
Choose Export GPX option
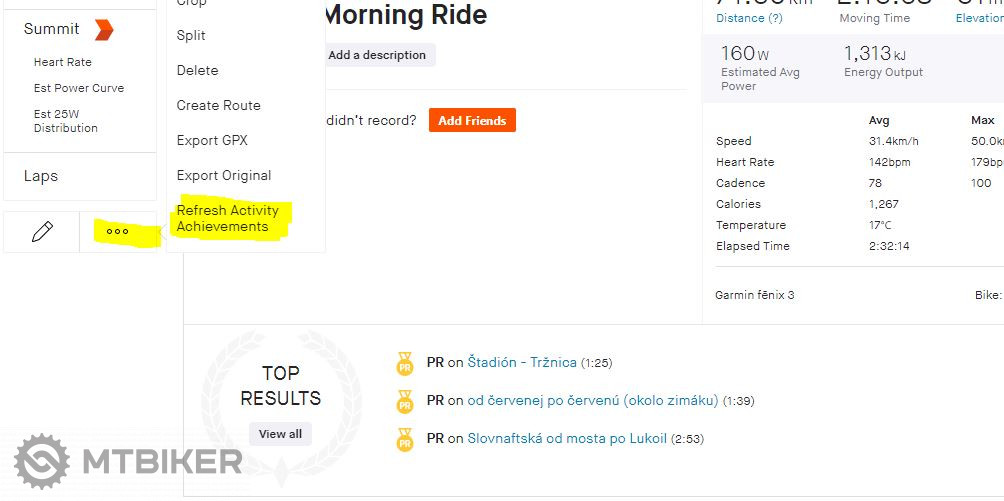212,140
